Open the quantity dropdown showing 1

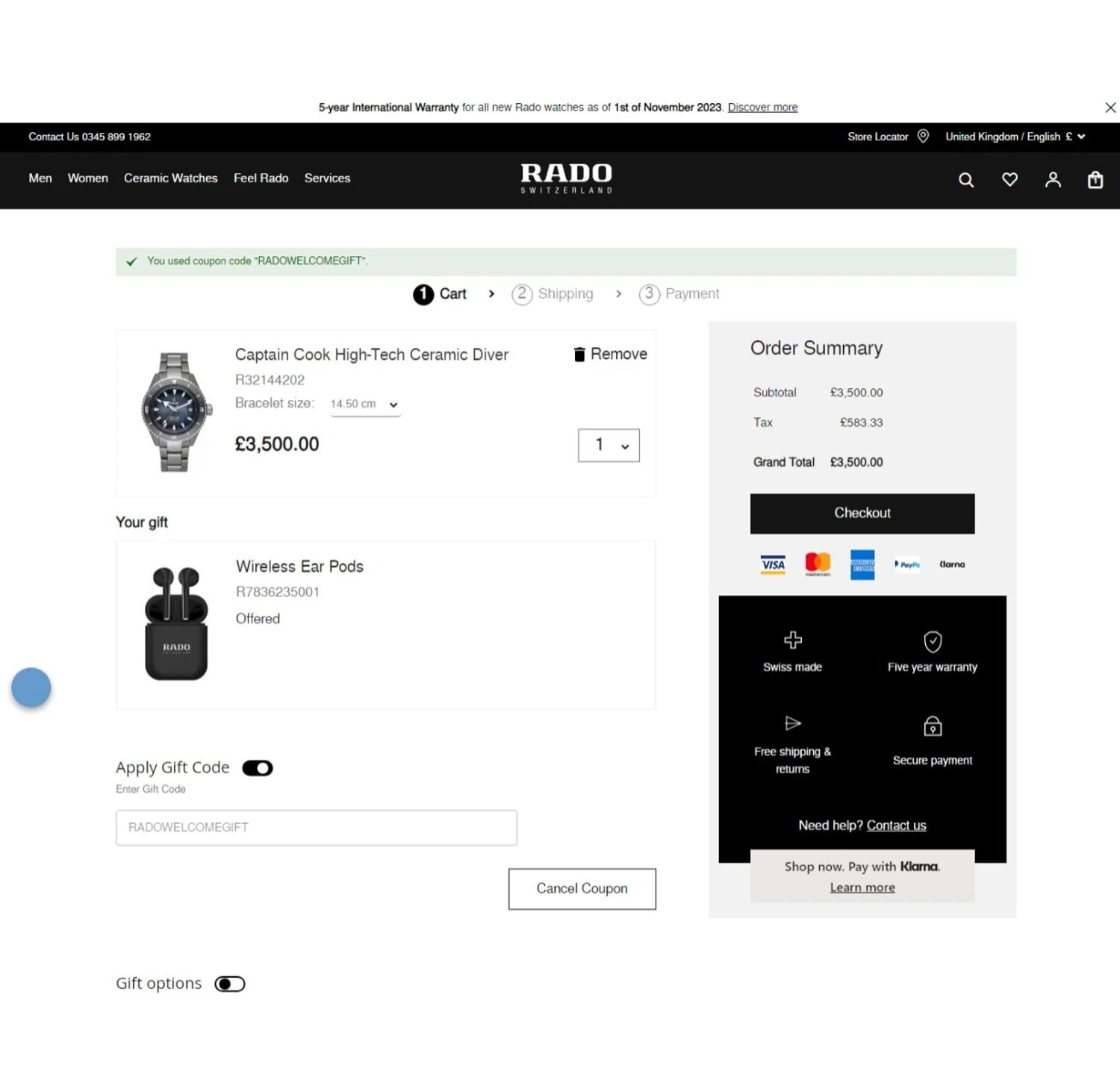pos(609,446)
